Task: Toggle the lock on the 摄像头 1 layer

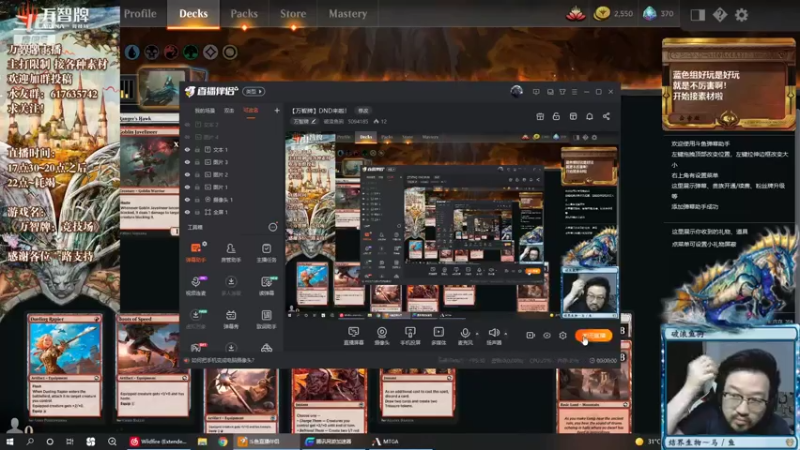Action: click(197, 199)
